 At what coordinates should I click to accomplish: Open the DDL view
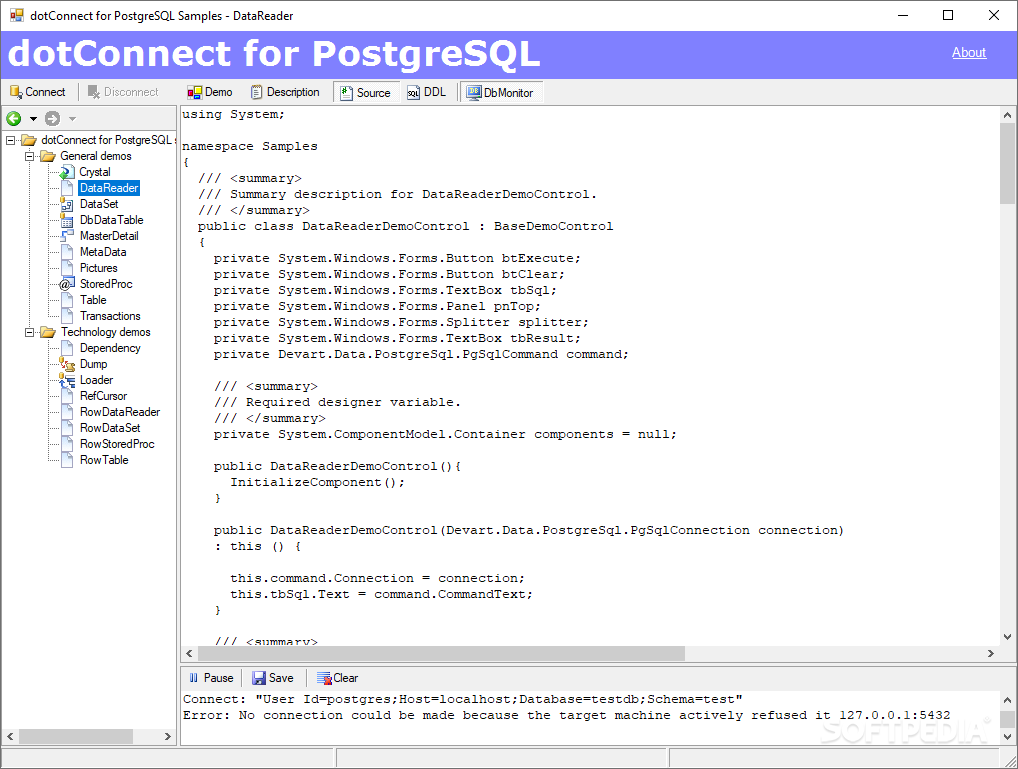427,92
